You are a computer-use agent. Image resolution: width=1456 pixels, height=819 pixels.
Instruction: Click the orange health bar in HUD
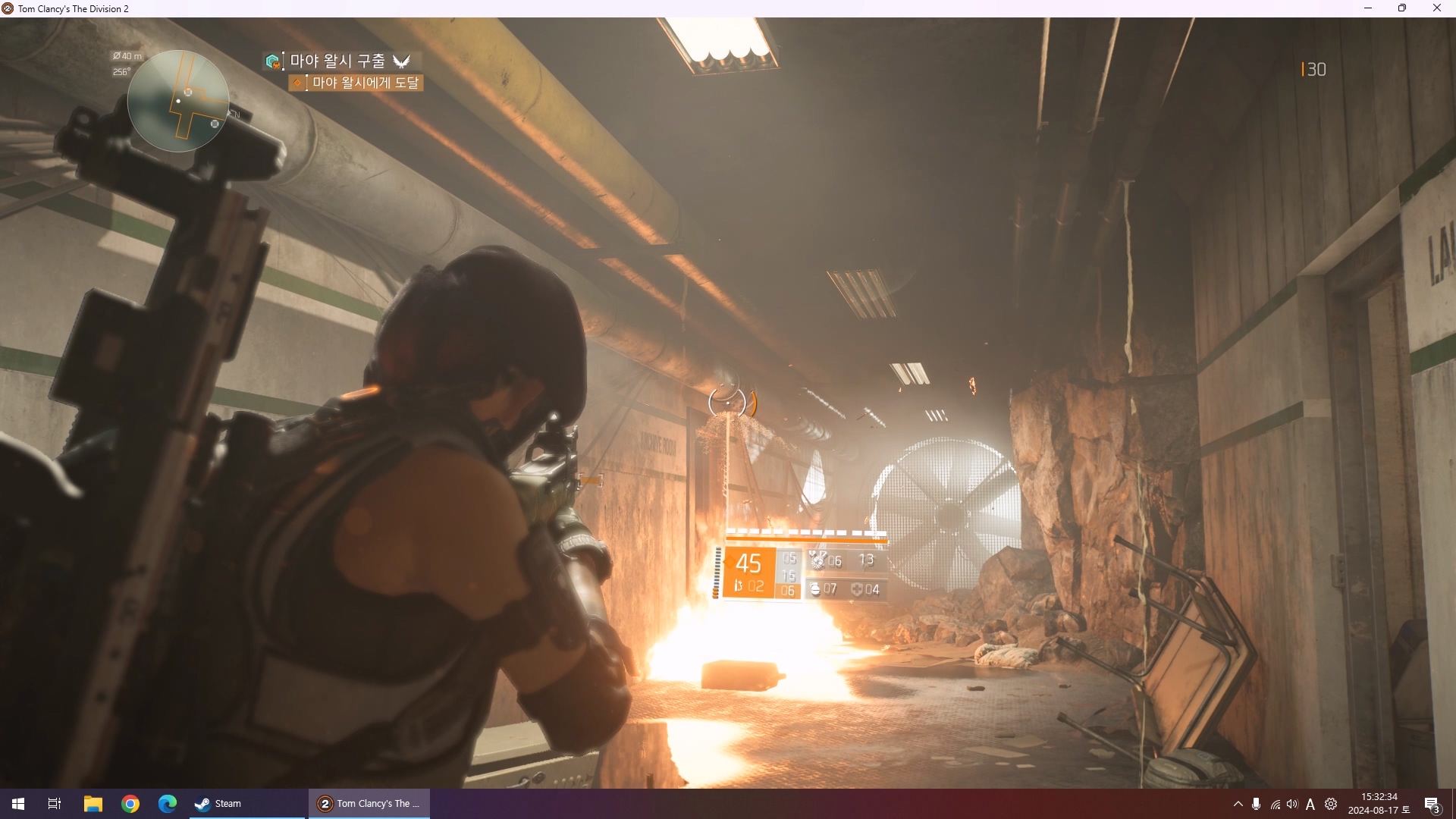click(806, 540)
